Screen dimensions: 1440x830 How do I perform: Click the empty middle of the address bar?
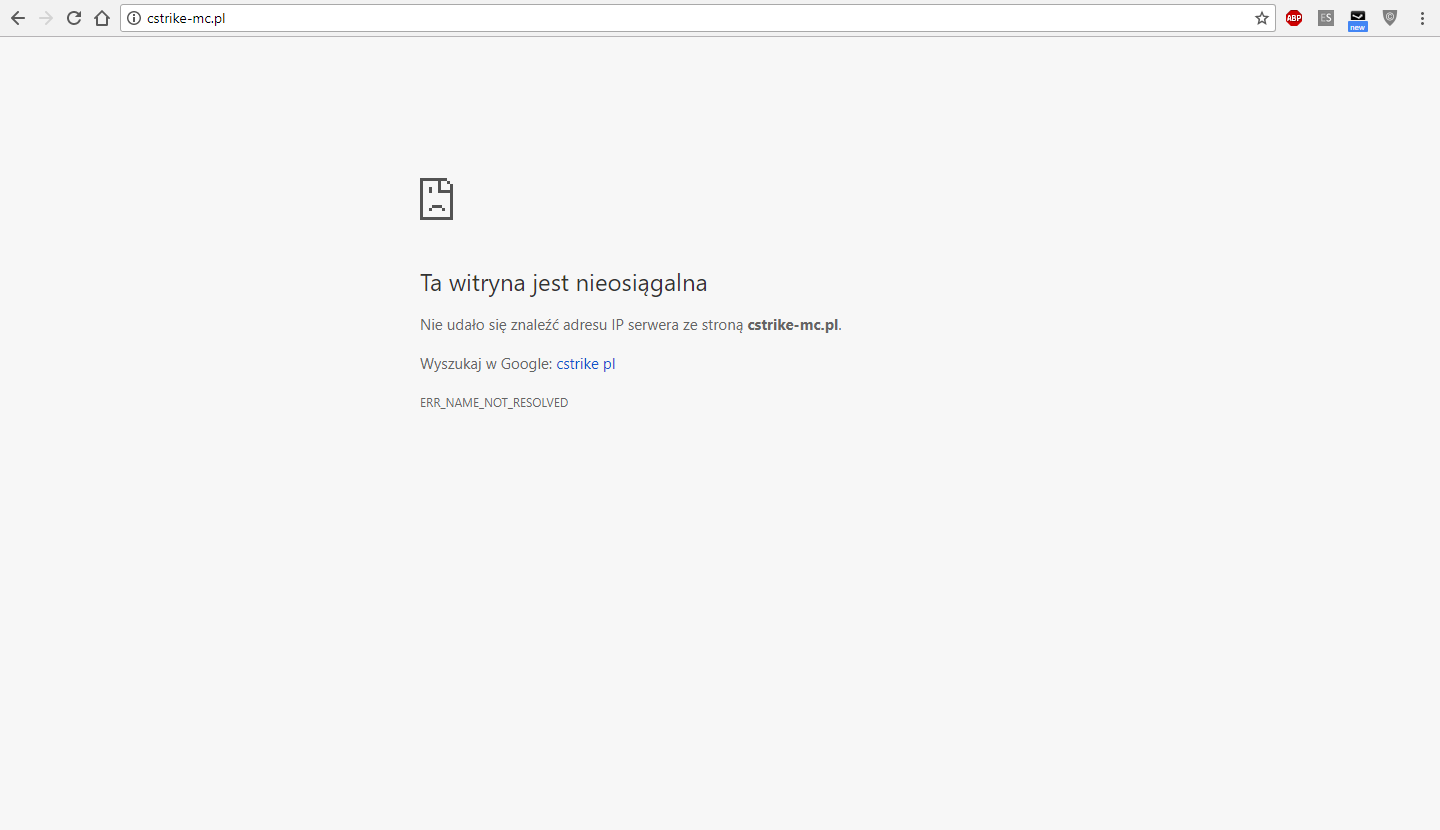click(x=700, y=18)
